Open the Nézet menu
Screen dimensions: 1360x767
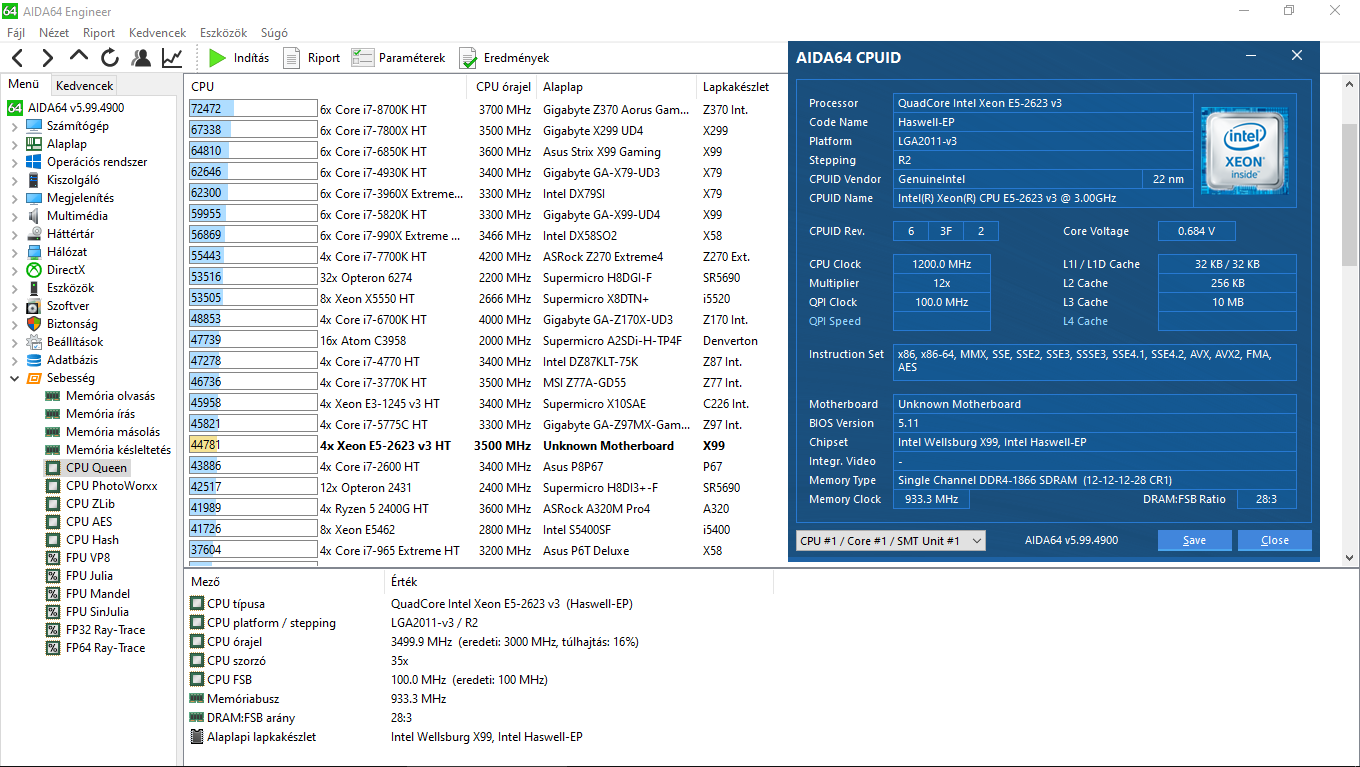coord(54,33)
